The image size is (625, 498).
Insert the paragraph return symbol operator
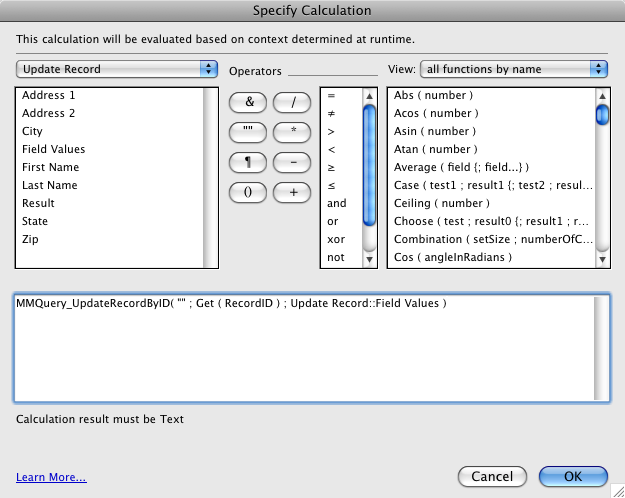[248, 162]
